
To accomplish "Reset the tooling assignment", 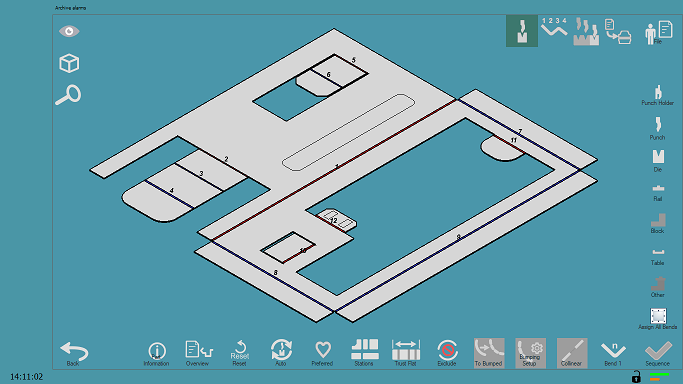I will coord(240,353).
